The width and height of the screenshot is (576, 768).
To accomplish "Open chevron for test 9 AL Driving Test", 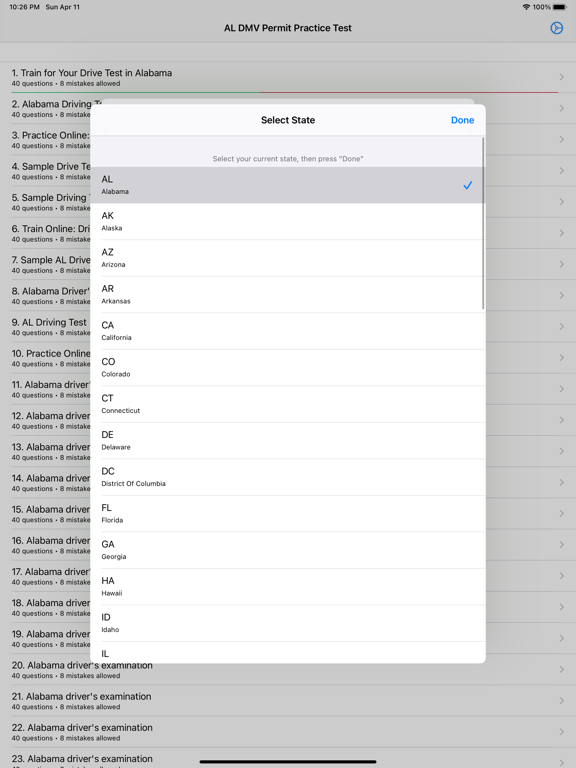I will click(562, 326).
